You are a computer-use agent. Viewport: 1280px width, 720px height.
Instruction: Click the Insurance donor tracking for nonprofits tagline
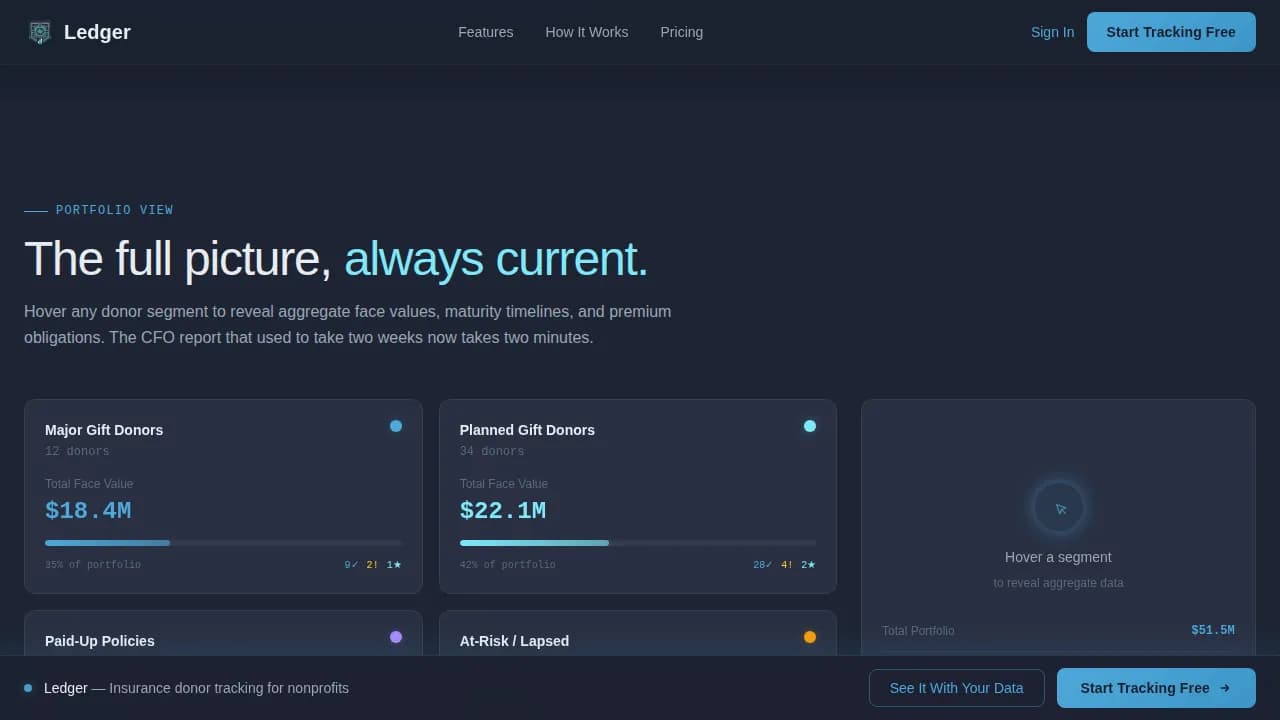point(229,688)
